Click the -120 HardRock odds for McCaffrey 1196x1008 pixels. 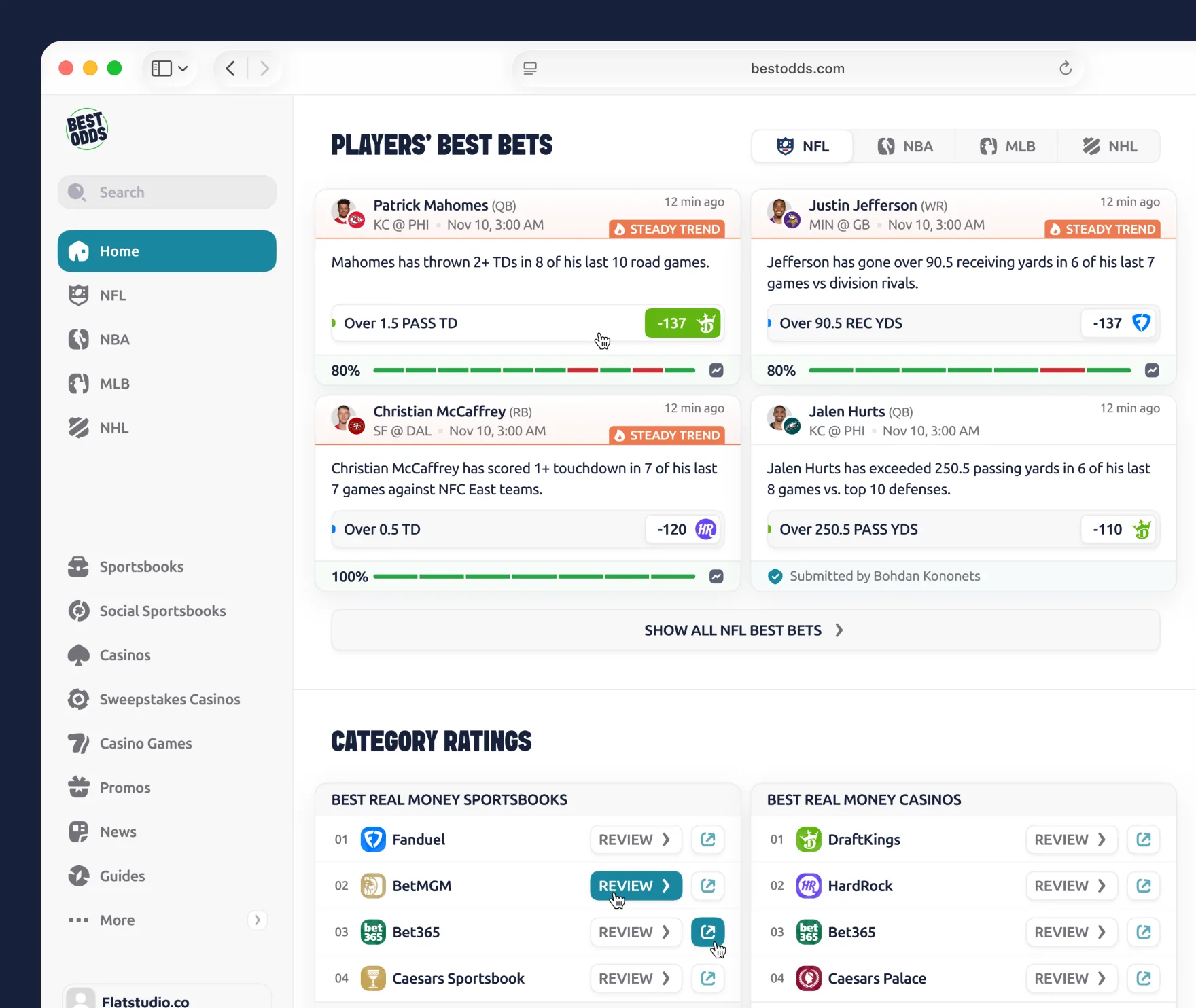pos(684,529)
